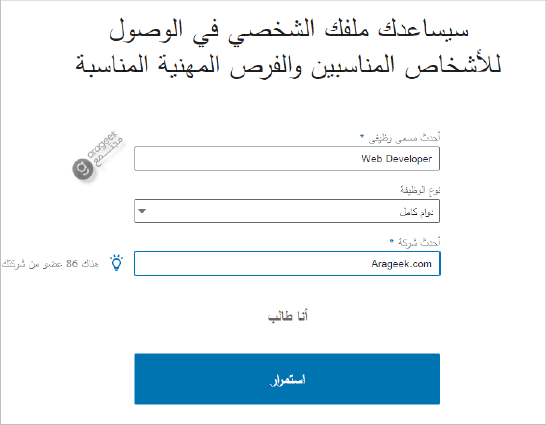Click the lightbulb tip icon

[x=116, y=263]
